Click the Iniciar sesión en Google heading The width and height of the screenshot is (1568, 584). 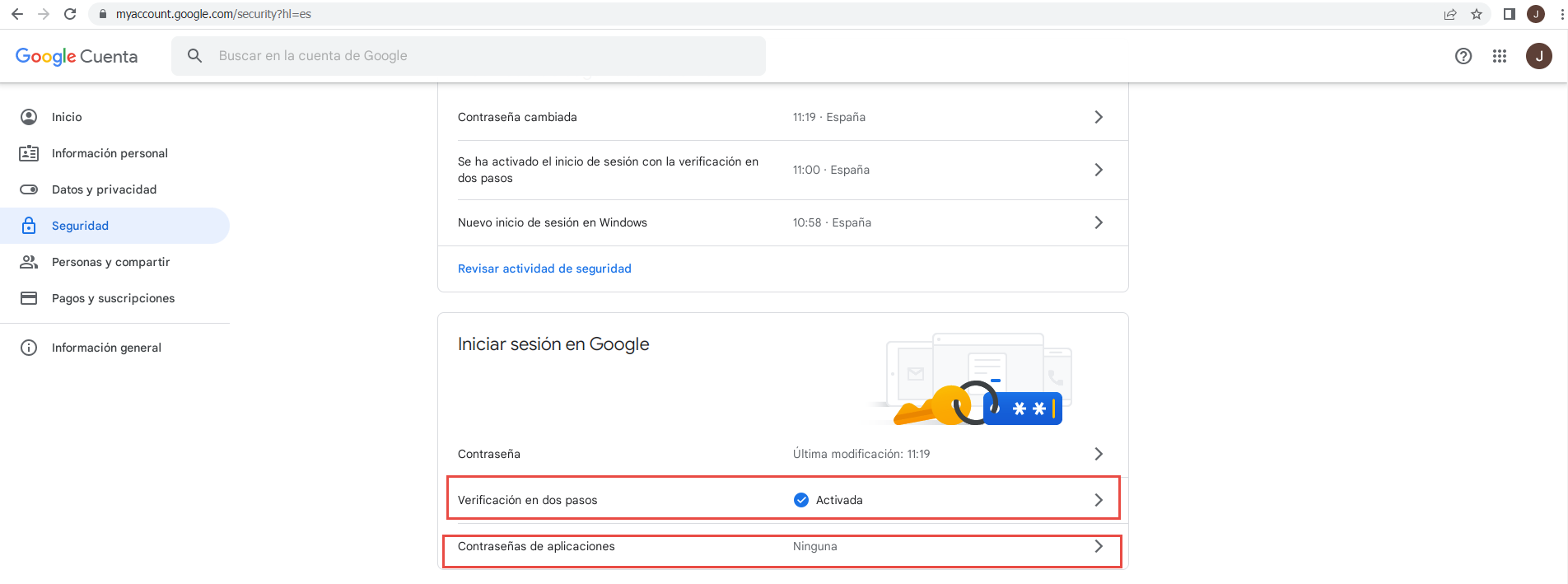(553, 344)
